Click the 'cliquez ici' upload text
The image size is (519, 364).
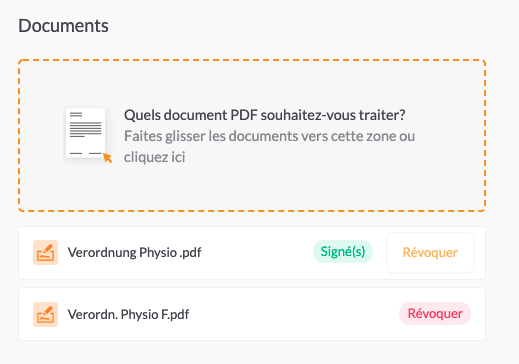155,157
